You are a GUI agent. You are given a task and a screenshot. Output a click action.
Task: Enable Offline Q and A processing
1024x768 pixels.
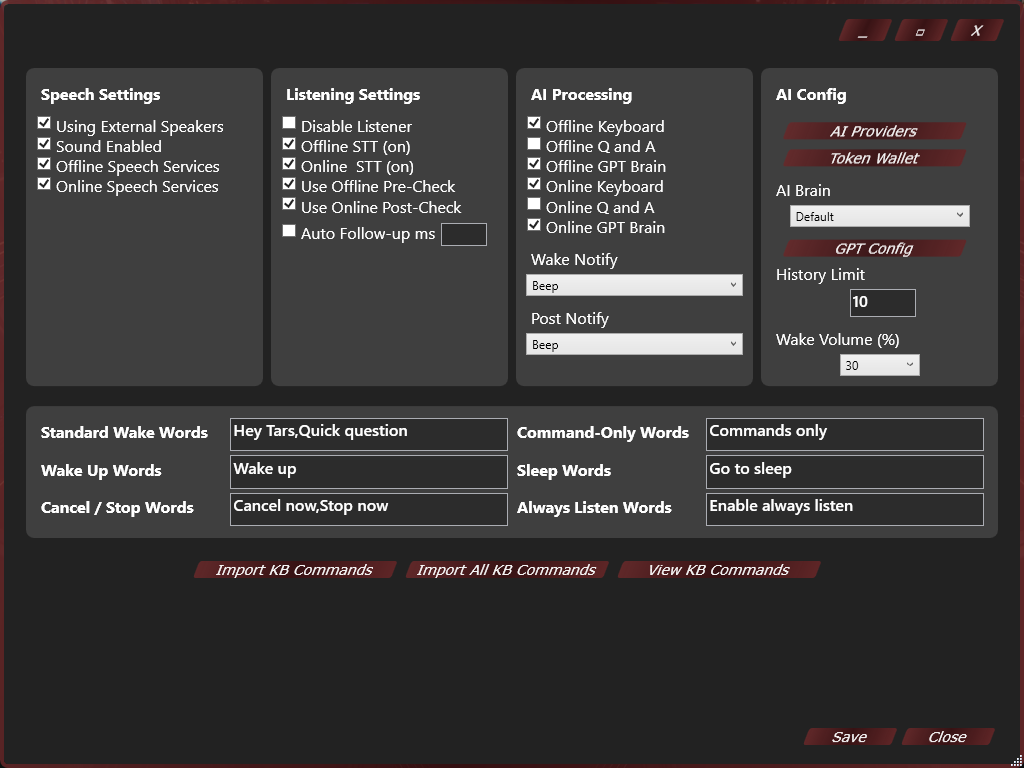(534, 144)
